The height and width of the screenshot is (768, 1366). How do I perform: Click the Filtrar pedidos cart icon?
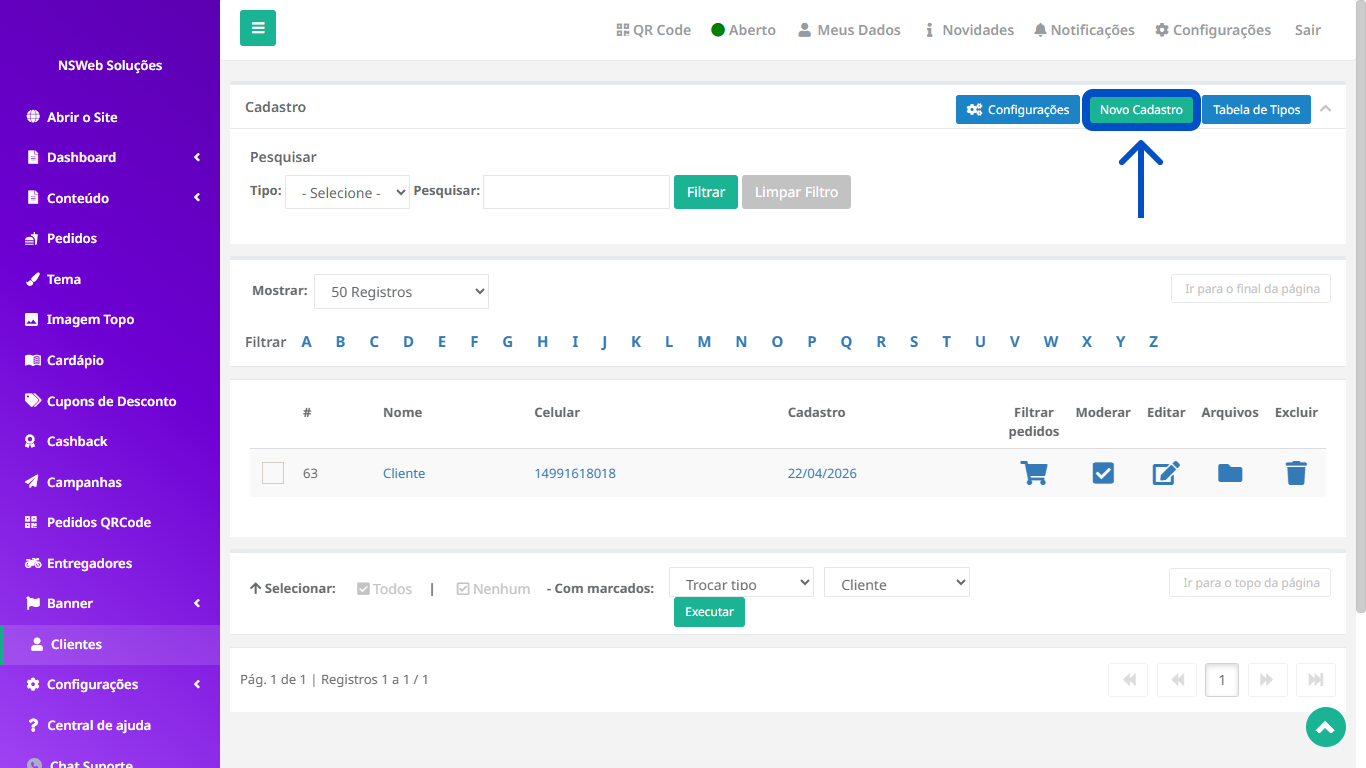(x=1034, y=473)
